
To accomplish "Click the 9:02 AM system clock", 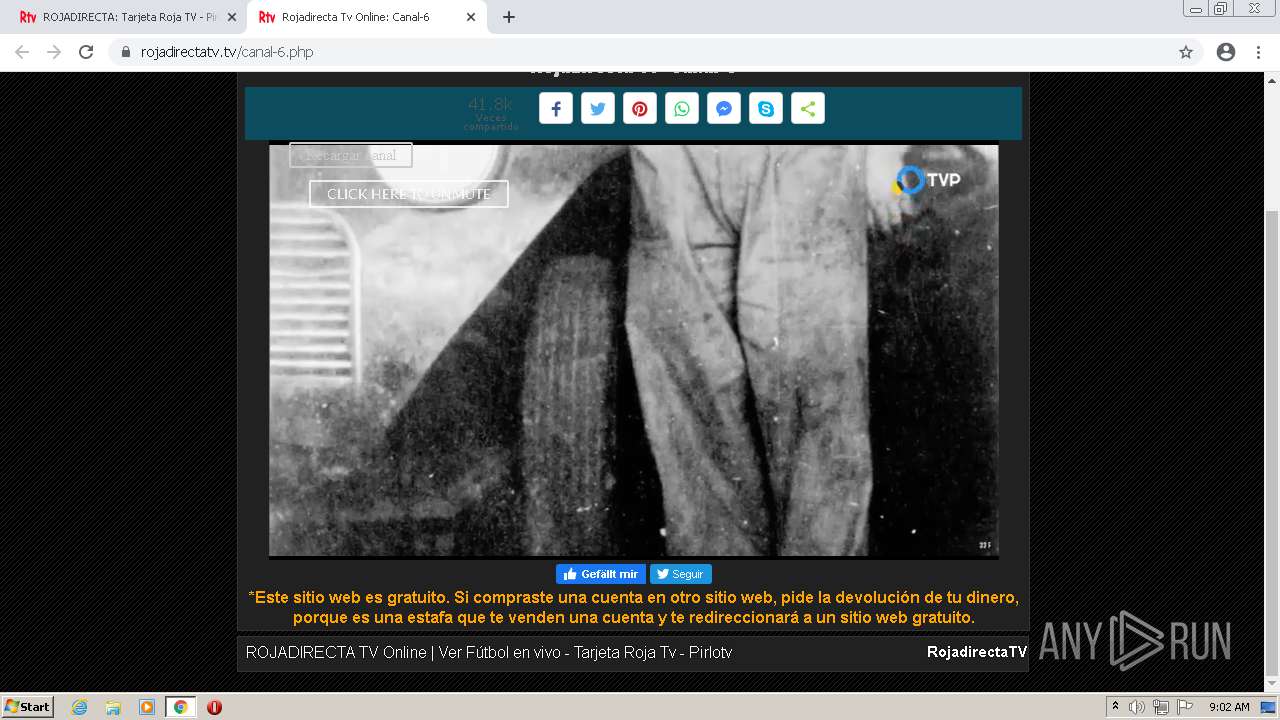I will 1229,707.
